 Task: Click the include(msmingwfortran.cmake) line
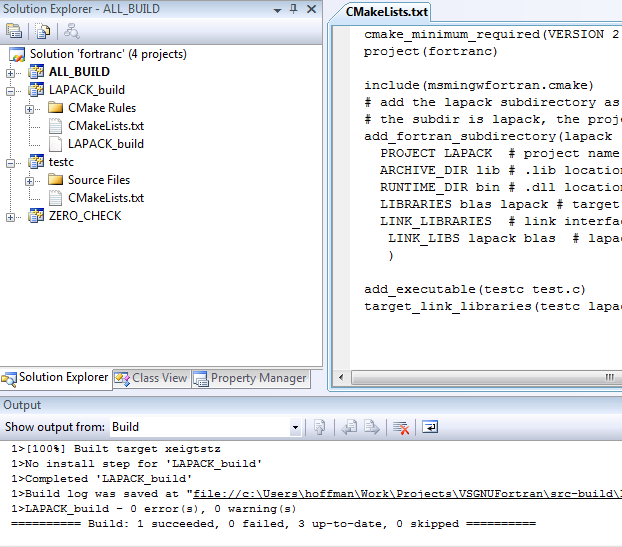click(x=478, y=85)
